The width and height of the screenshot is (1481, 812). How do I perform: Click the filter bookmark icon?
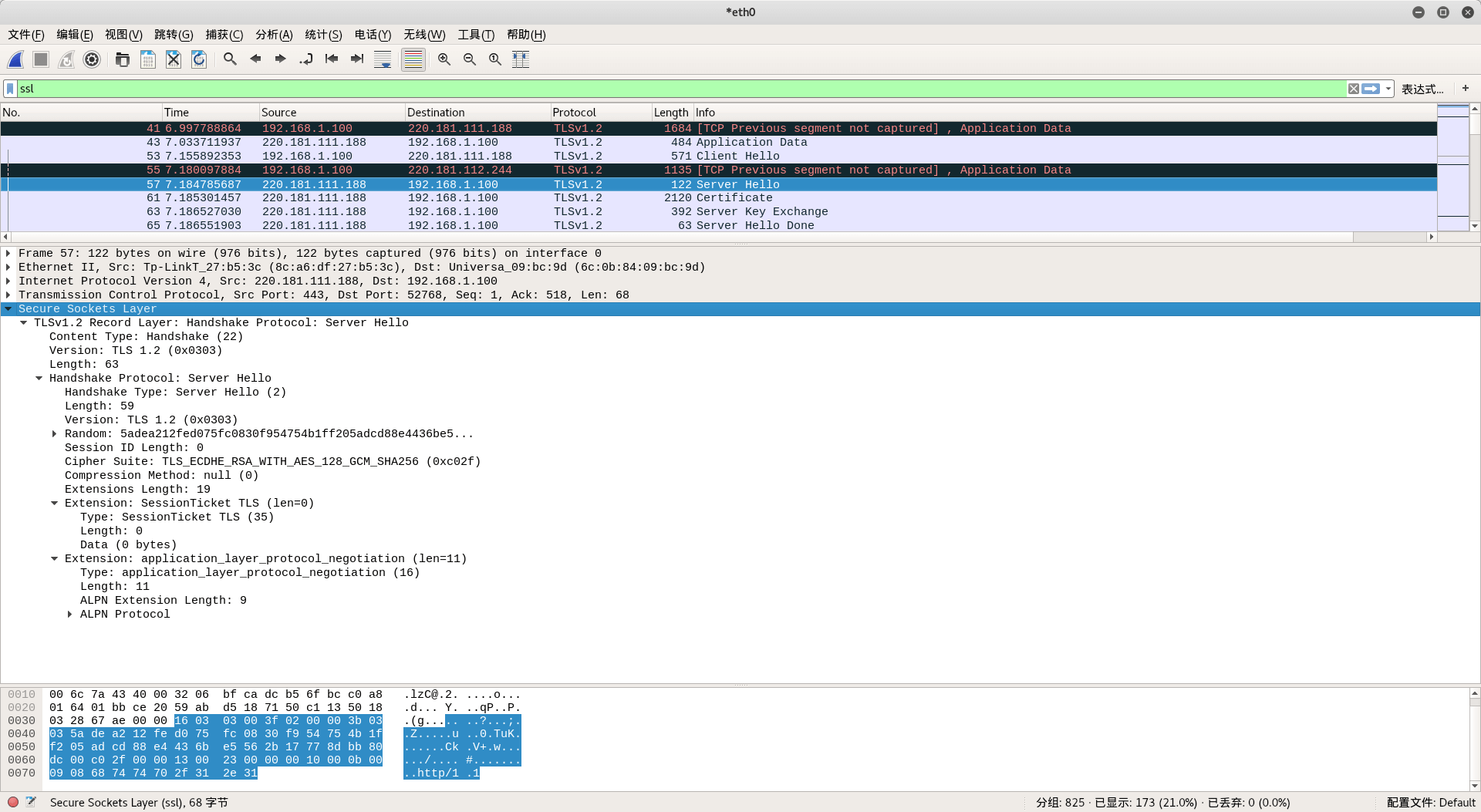coord(11,89)
